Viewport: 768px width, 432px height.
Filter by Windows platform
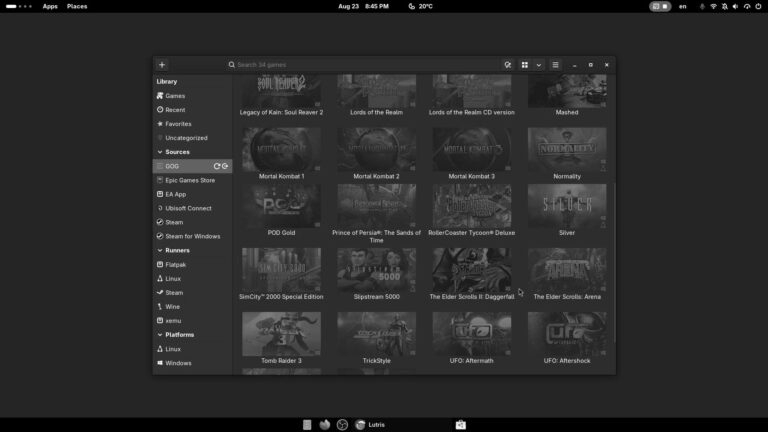coord(192,363)
